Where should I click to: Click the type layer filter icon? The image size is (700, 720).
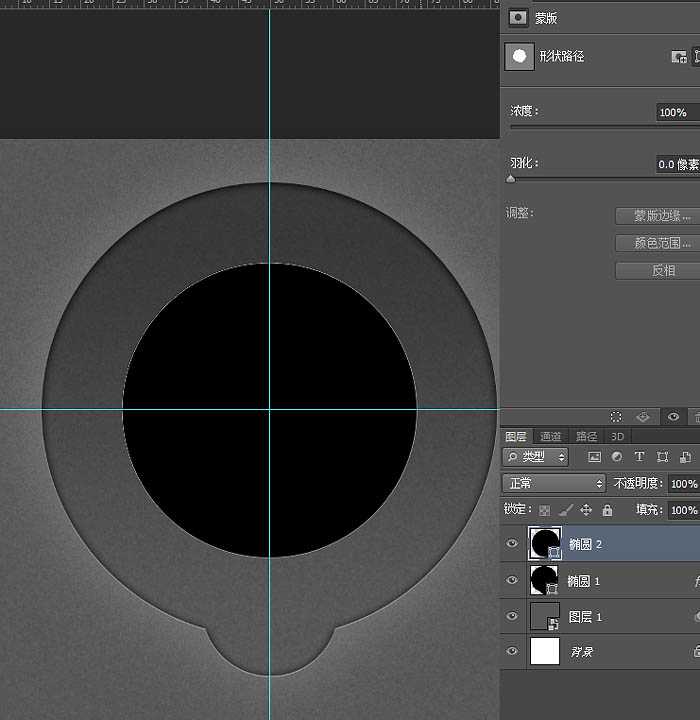pos(639,457)
